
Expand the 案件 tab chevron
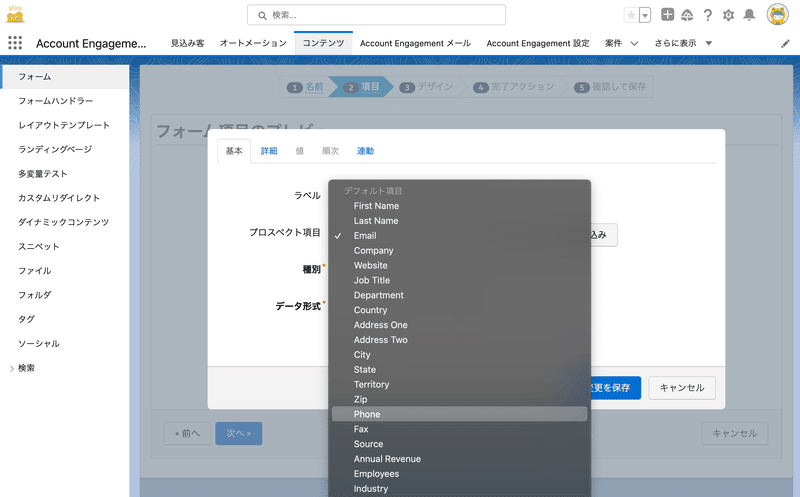point(634,43)
